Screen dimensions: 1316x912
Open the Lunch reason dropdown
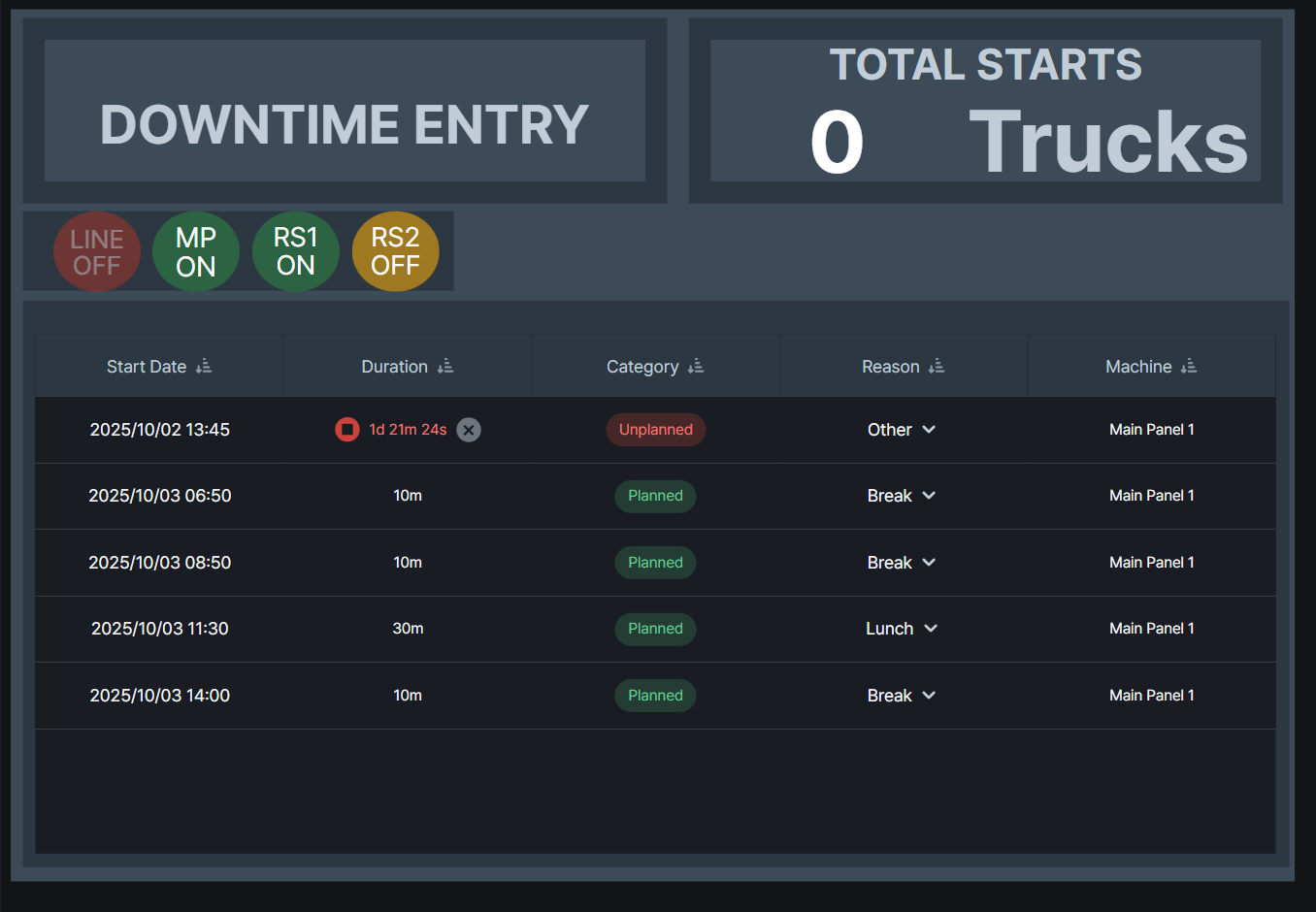(x=902, y=629)
